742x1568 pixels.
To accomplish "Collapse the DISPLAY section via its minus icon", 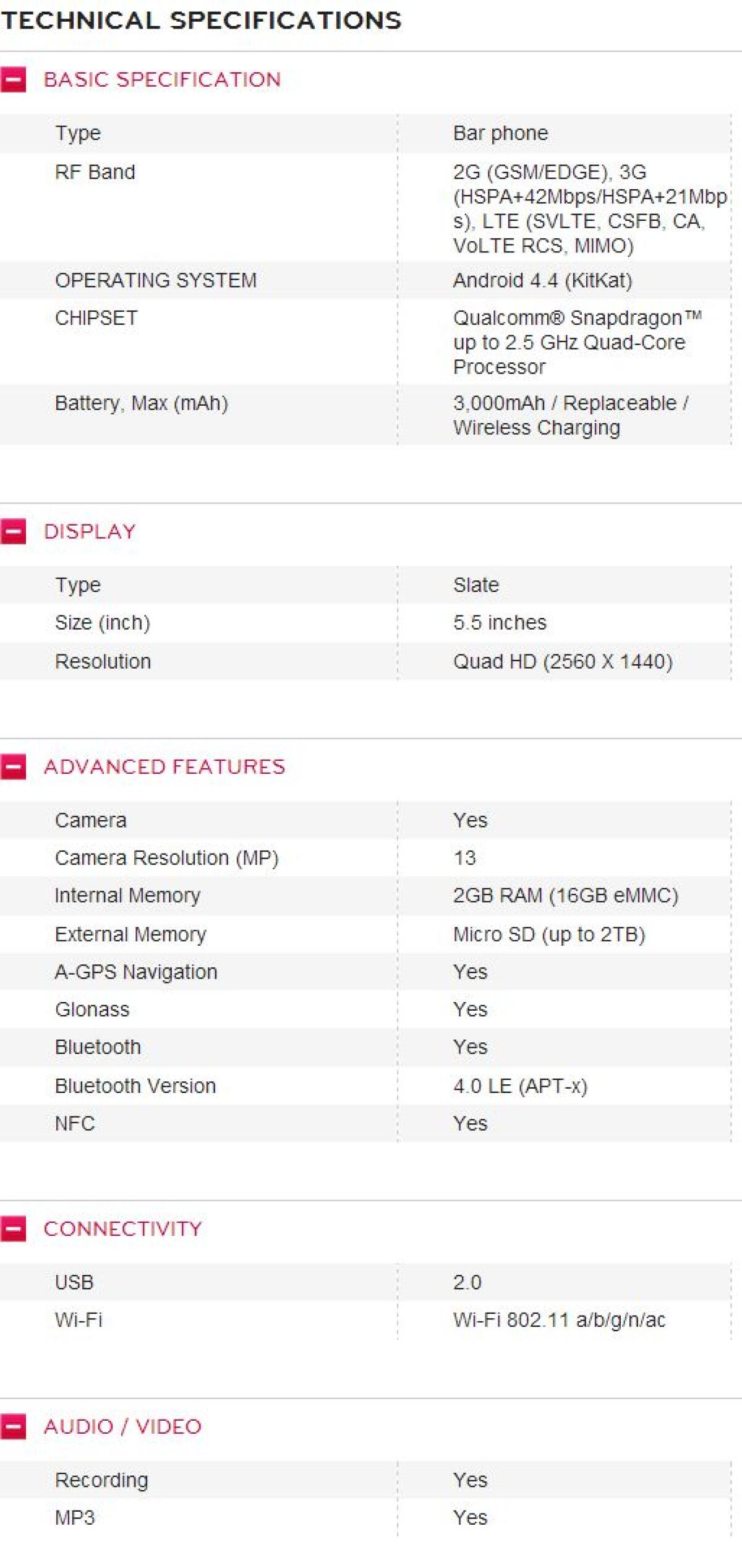I will click(x=14, y=531).
